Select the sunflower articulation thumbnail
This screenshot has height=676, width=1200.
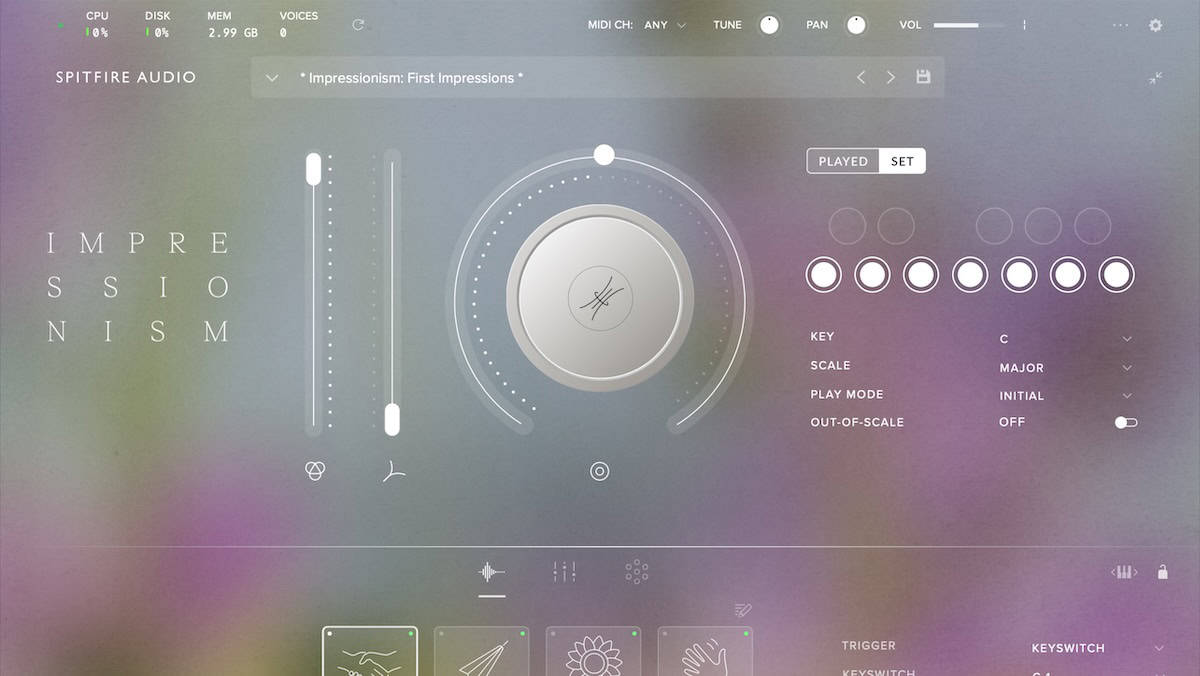pos(593,653)
